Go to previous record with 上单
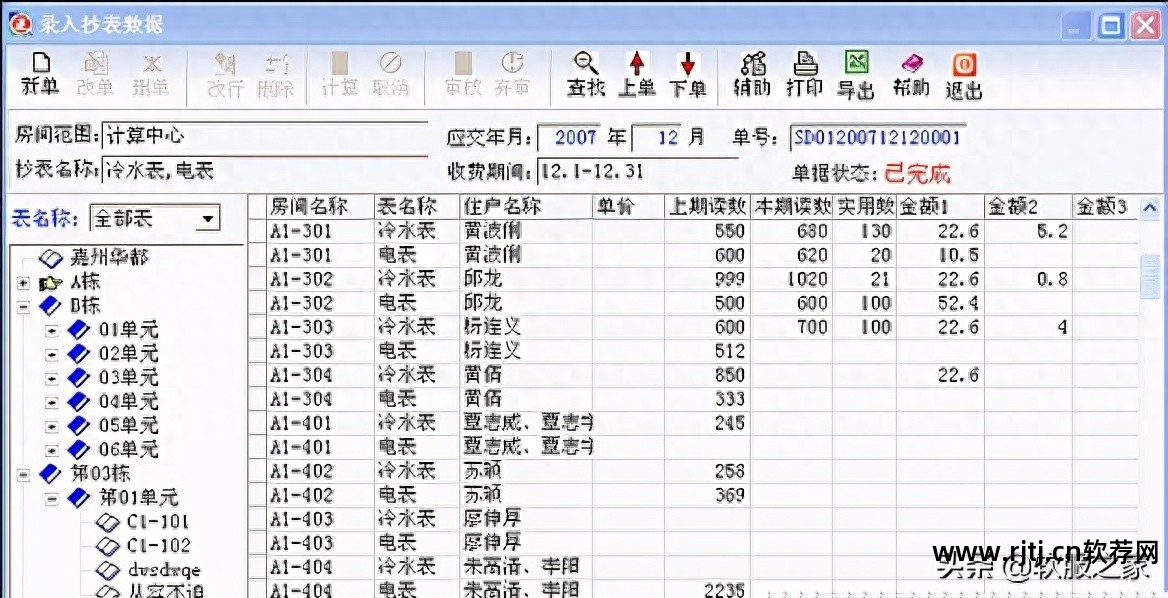The image size is (1168, 598). point(637,63)
